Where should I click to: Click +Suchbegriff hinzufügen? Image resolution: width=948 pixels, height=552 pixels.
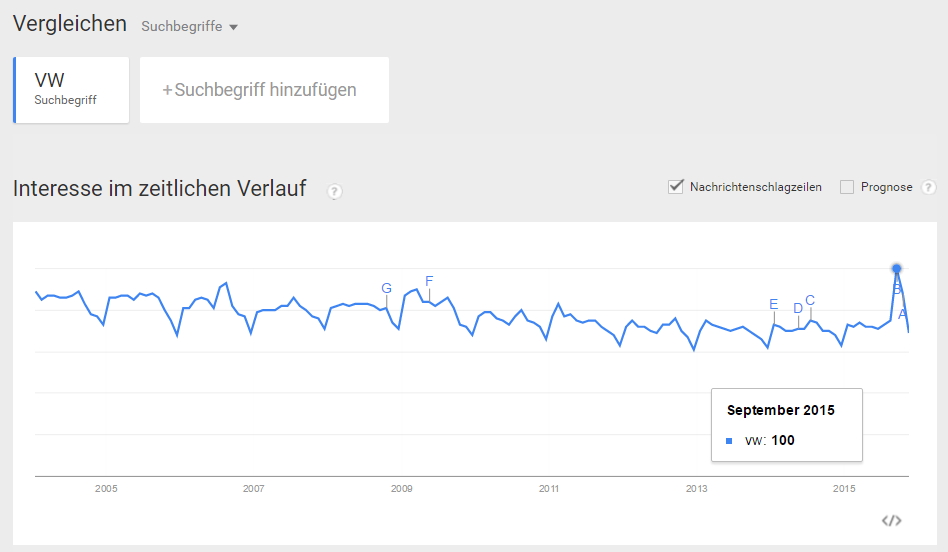tap(264, 90)
